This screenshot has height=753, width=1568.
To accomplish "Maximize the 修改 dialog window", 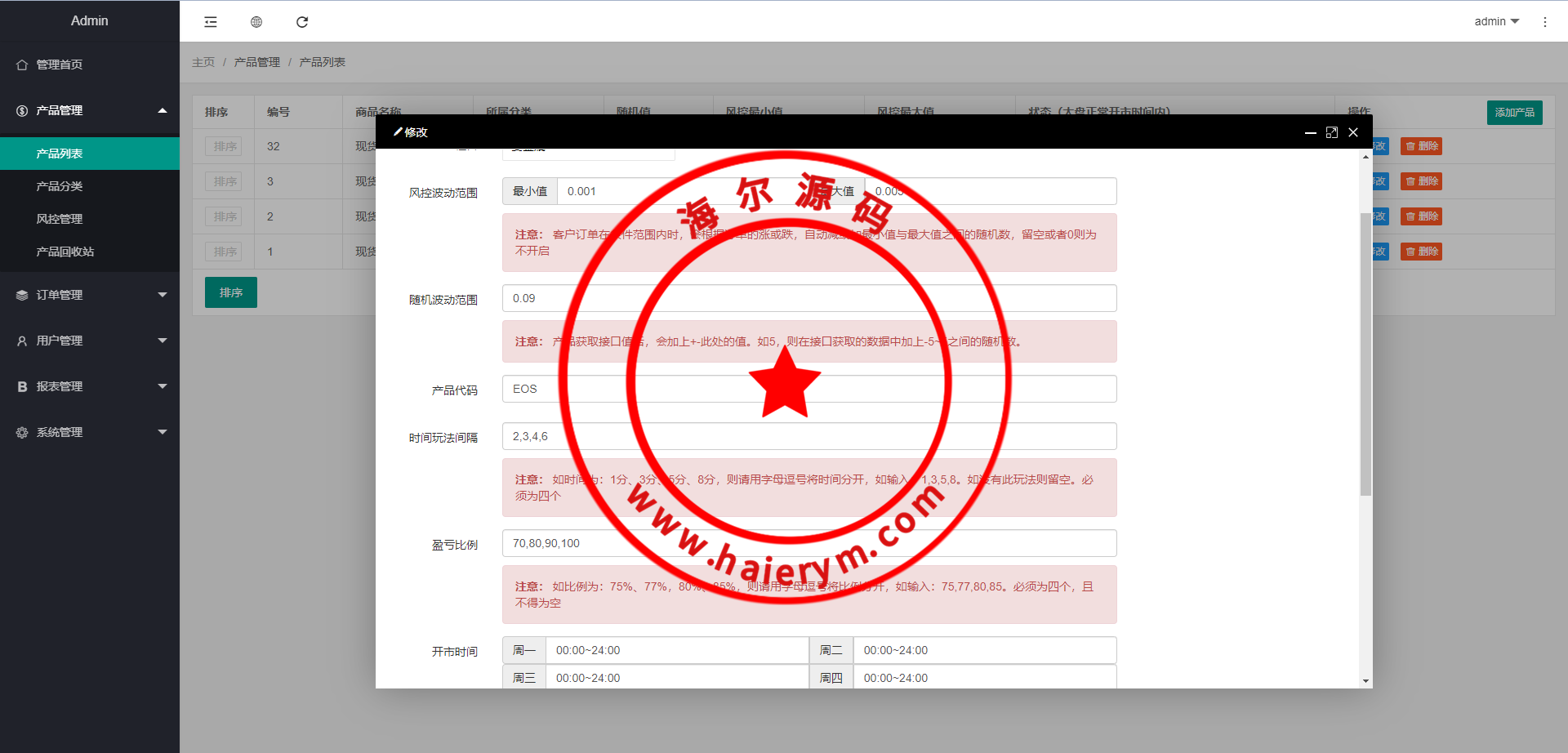I will (1332, 132).
